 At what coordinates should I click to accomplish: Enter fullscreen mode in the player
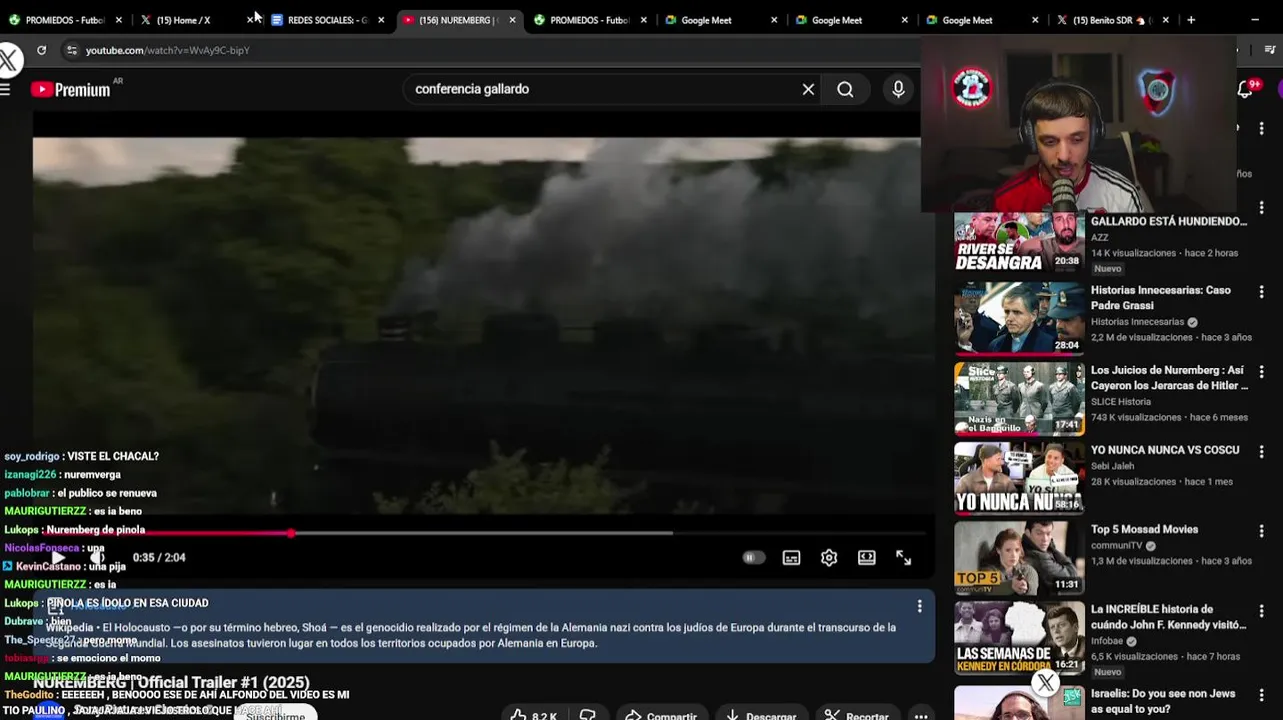(903, 558)
